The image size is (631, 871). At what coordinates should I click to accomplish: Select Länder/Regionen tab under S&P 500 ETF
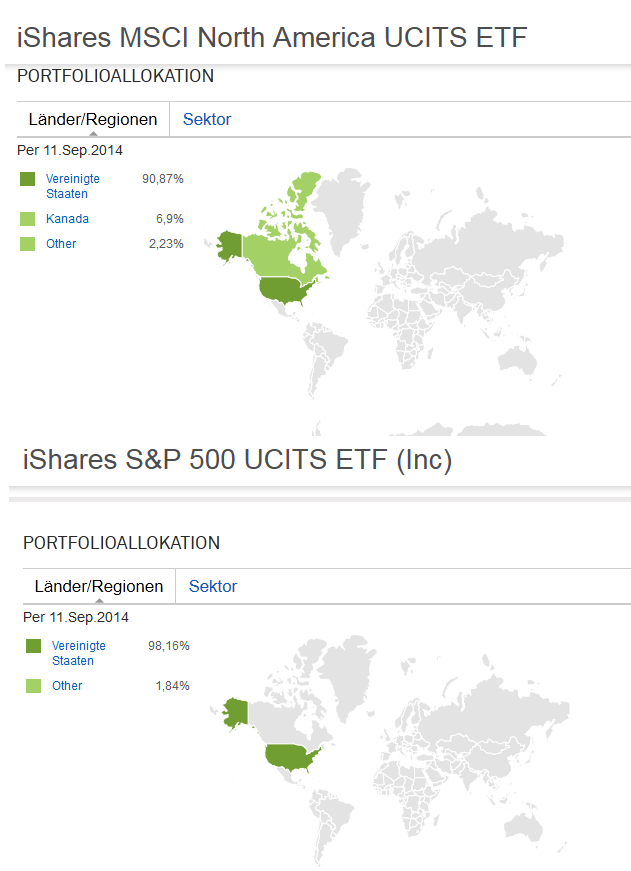(x=99, y=587)
